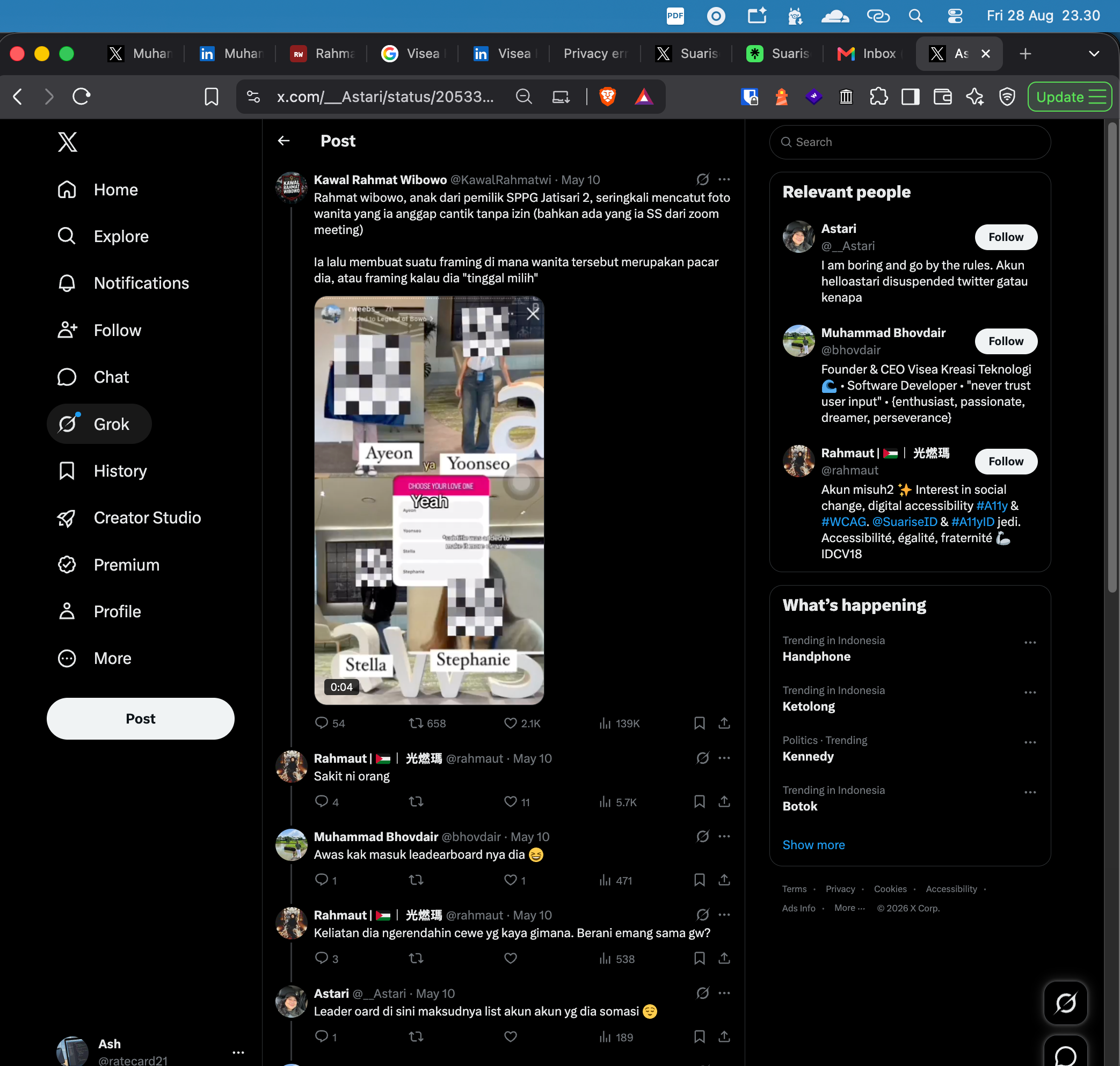Click Grok icon on Astari's reply
1120x1066 pixels.
pos(703,993)
